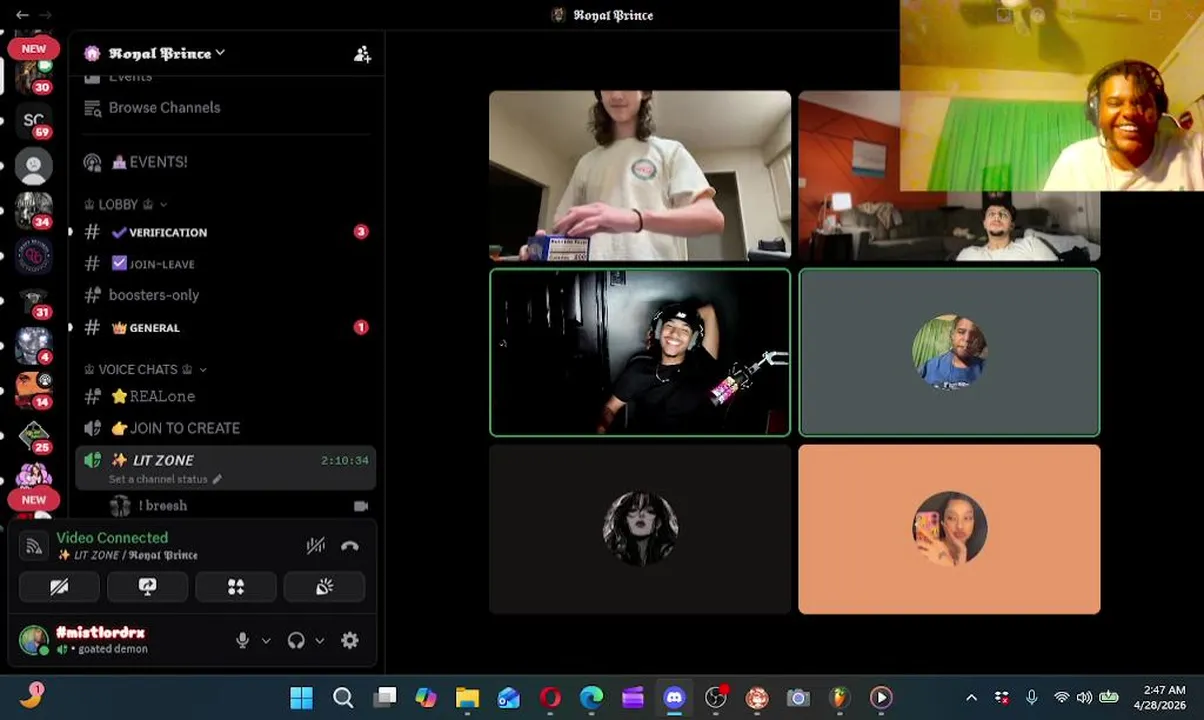
Task: Open FL Studio from the taskbar
Action: tap(839, 697)
